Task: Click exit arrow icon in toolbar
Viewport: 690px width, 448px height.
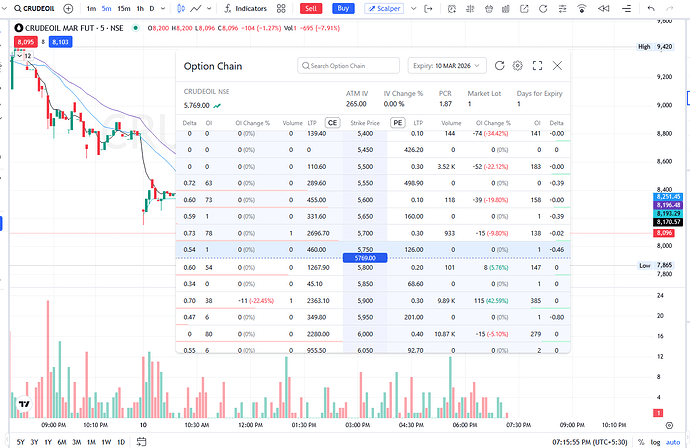Action: click(x=428, y=8)
